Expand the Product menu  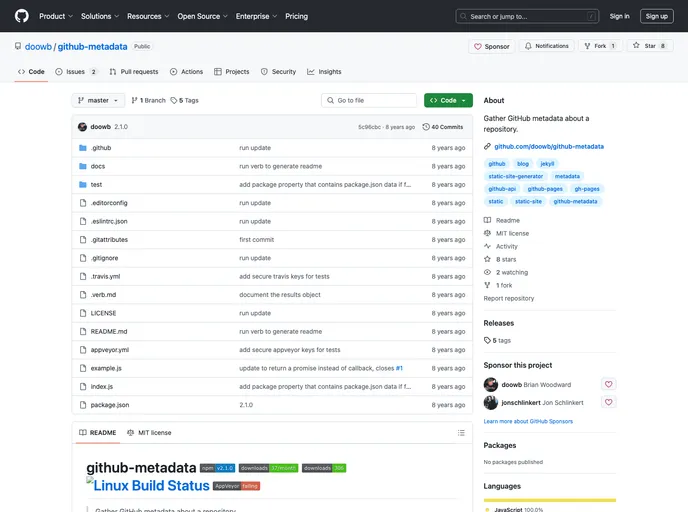click(56, 16)
